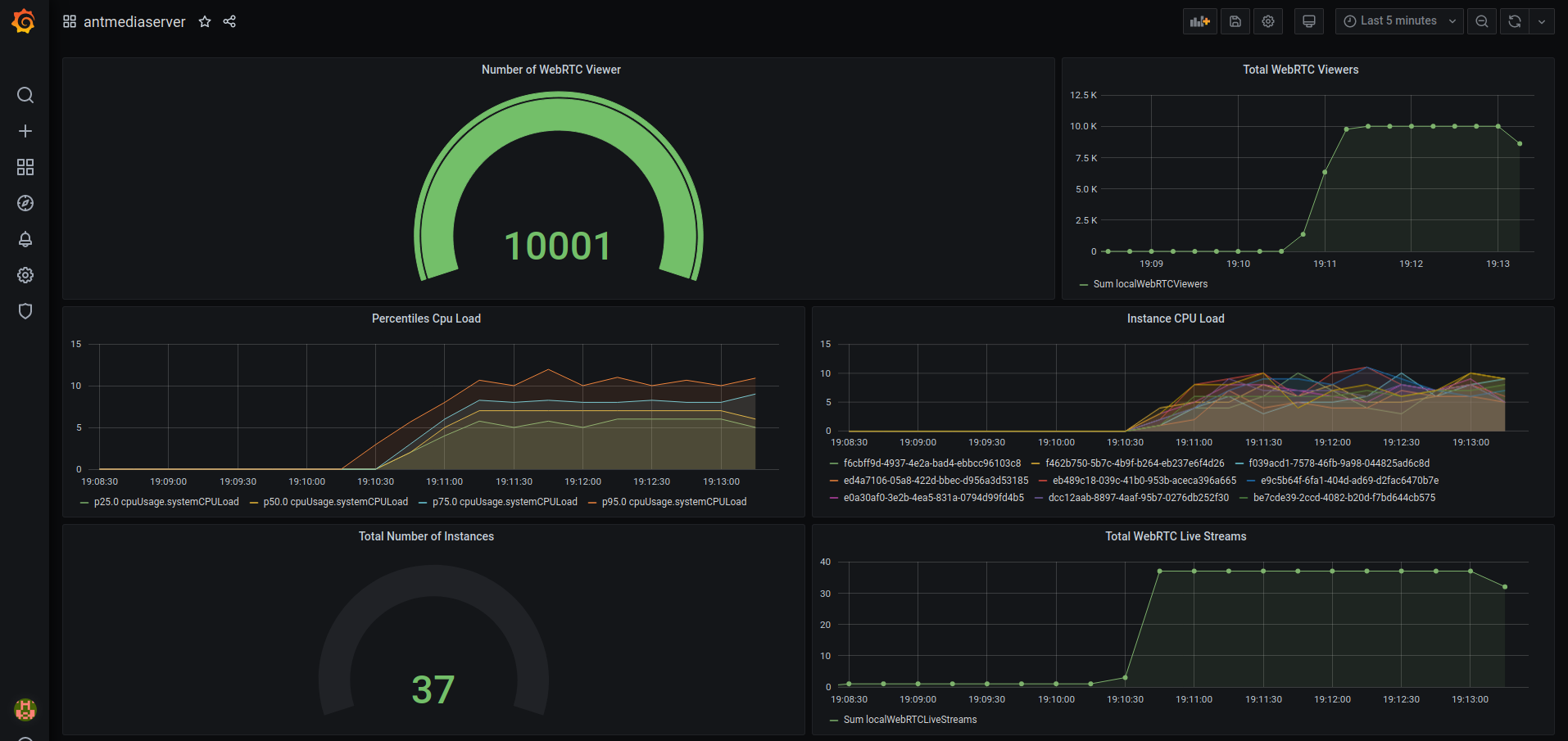Save the dashboard

pos(1235,21)
